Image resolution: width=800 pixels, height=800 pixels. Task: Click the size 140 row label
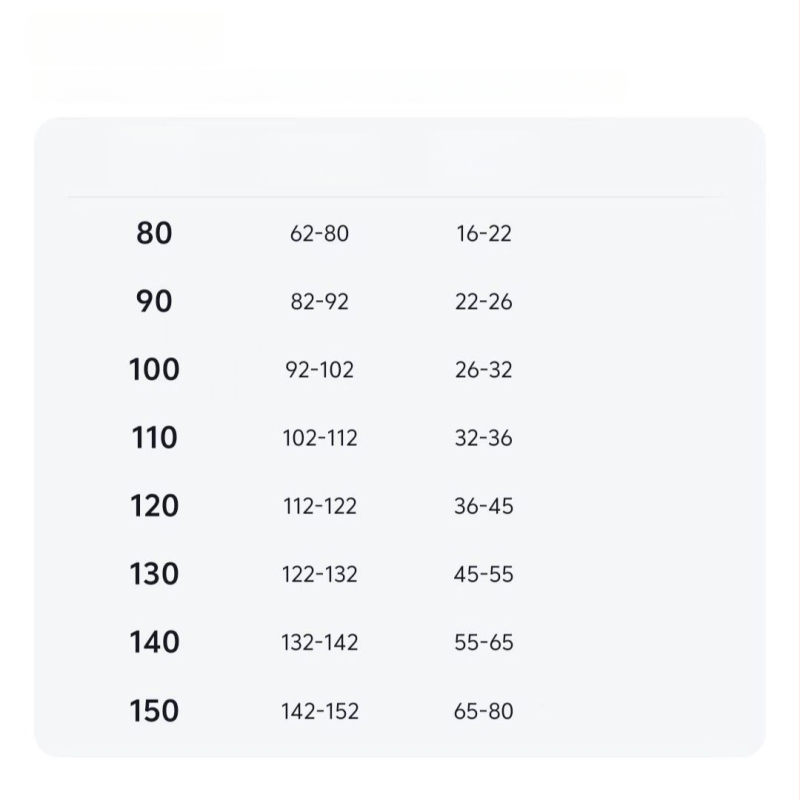(154, 642)
